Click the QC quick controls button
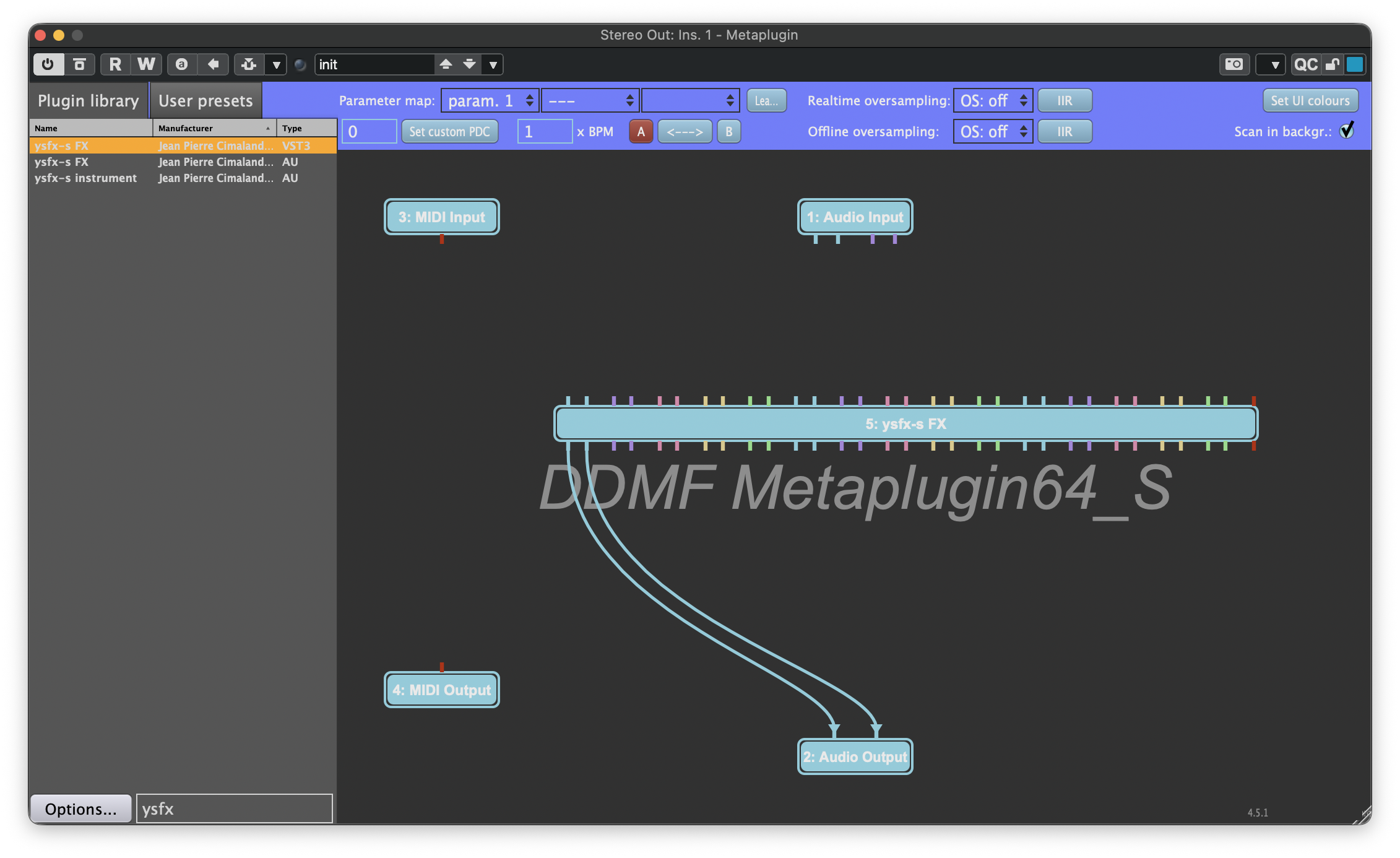This screenshot has width=1400, height=858. (1306, 64)
